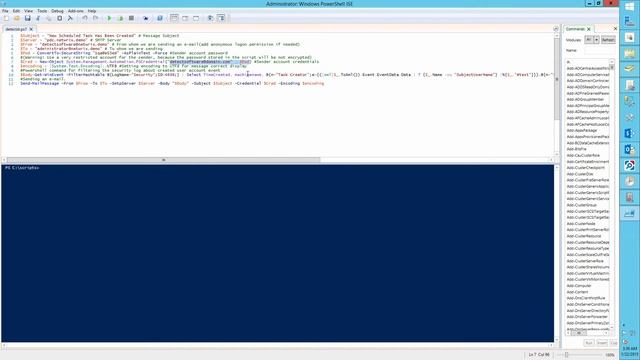
Task: Select Add-ClusterNode in the commands list
Action: (581, 224)
